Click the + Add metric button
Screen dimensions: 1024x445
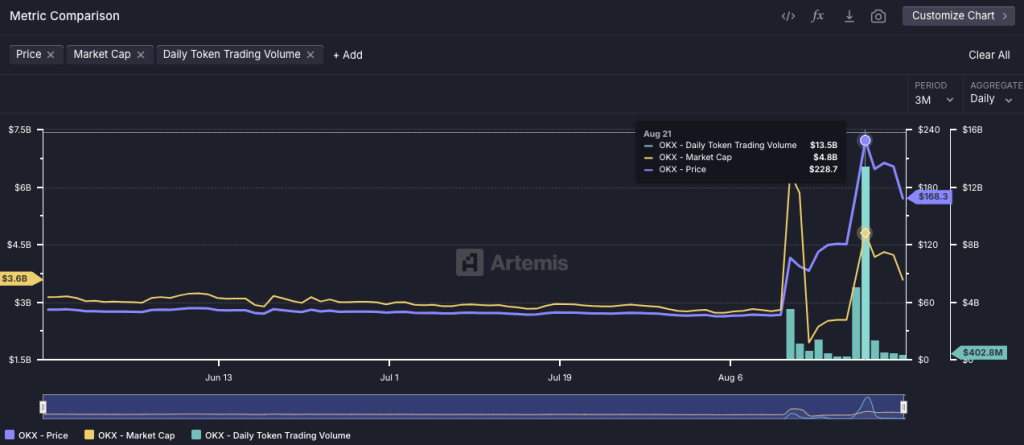pos(347,55)
